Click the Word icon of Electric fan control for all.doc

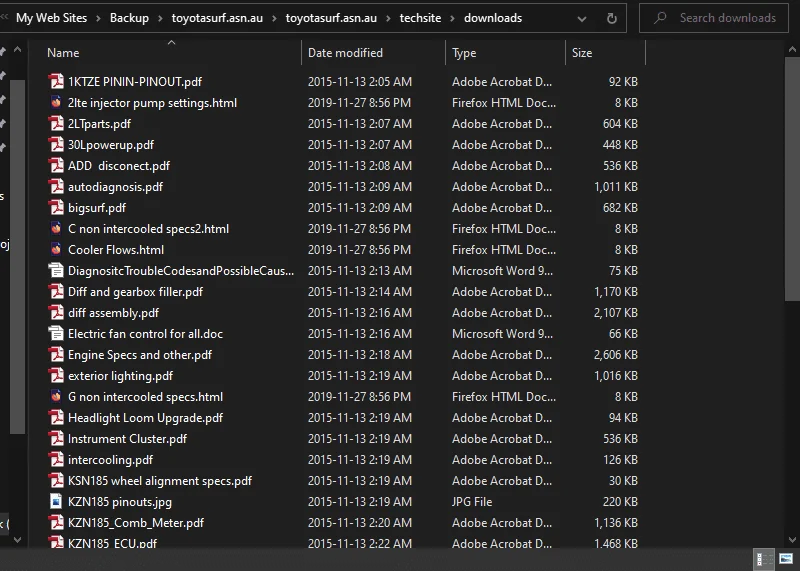56,333
